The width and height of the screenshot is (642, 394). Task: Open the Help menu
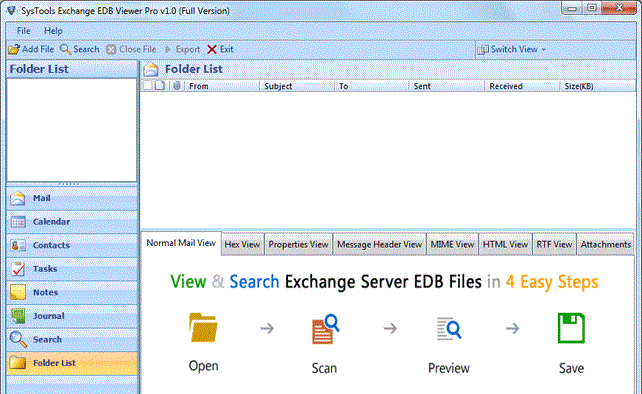pyautogui.click(x=53, y=31)
